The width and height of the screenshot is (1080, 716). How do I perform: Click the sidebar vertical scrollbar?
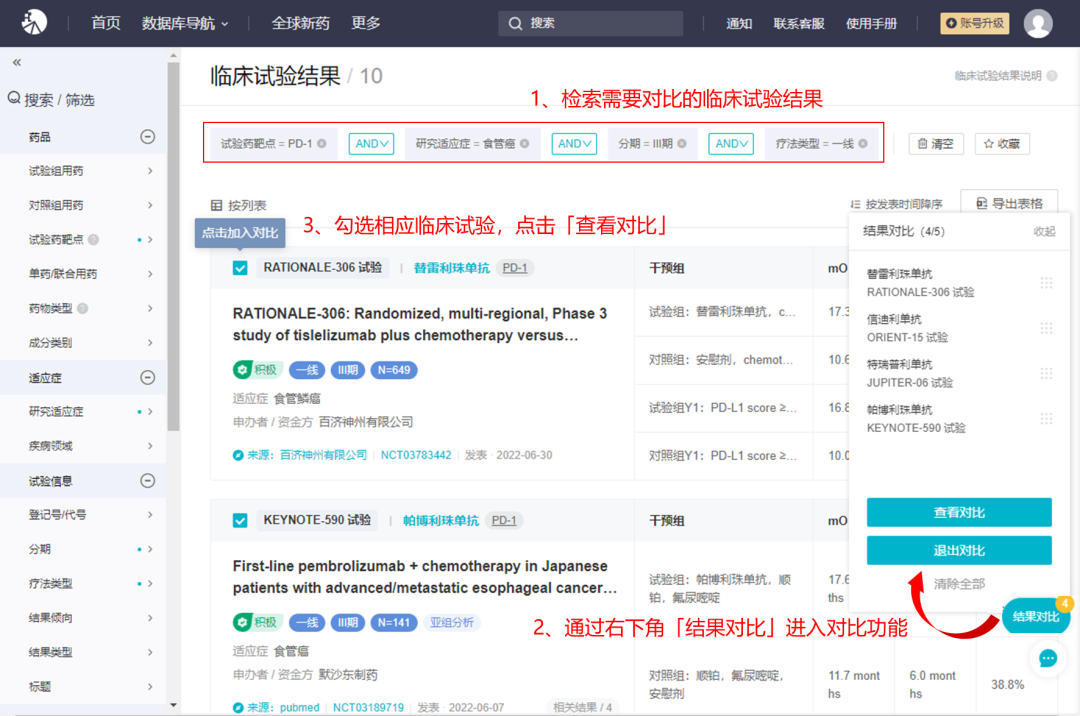[x=173, y=248]
